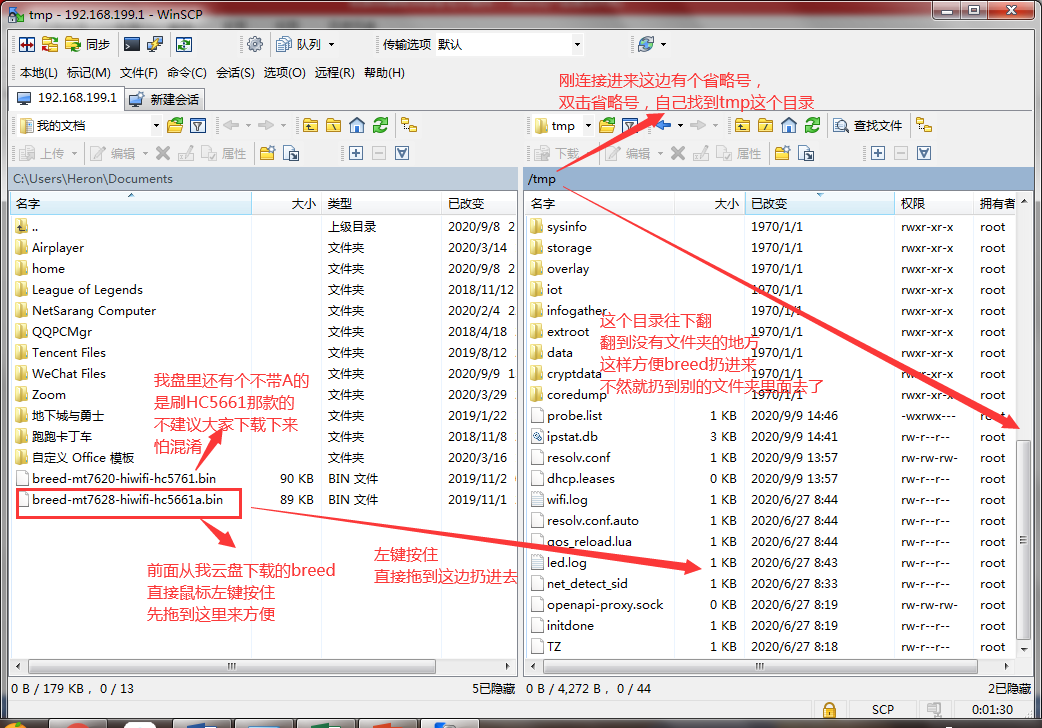Open the 文件(F) menu
The width and height of the screenshot is (1042, 728).
(138, 72)
